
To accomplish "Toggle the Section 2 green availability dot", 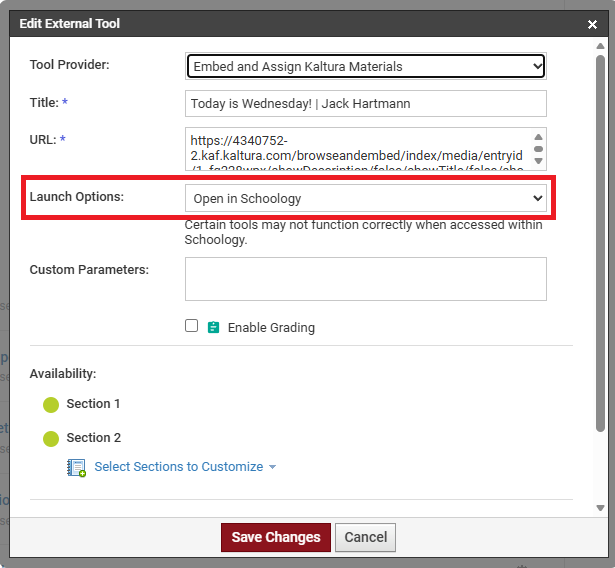I will [x=52, y=438].
